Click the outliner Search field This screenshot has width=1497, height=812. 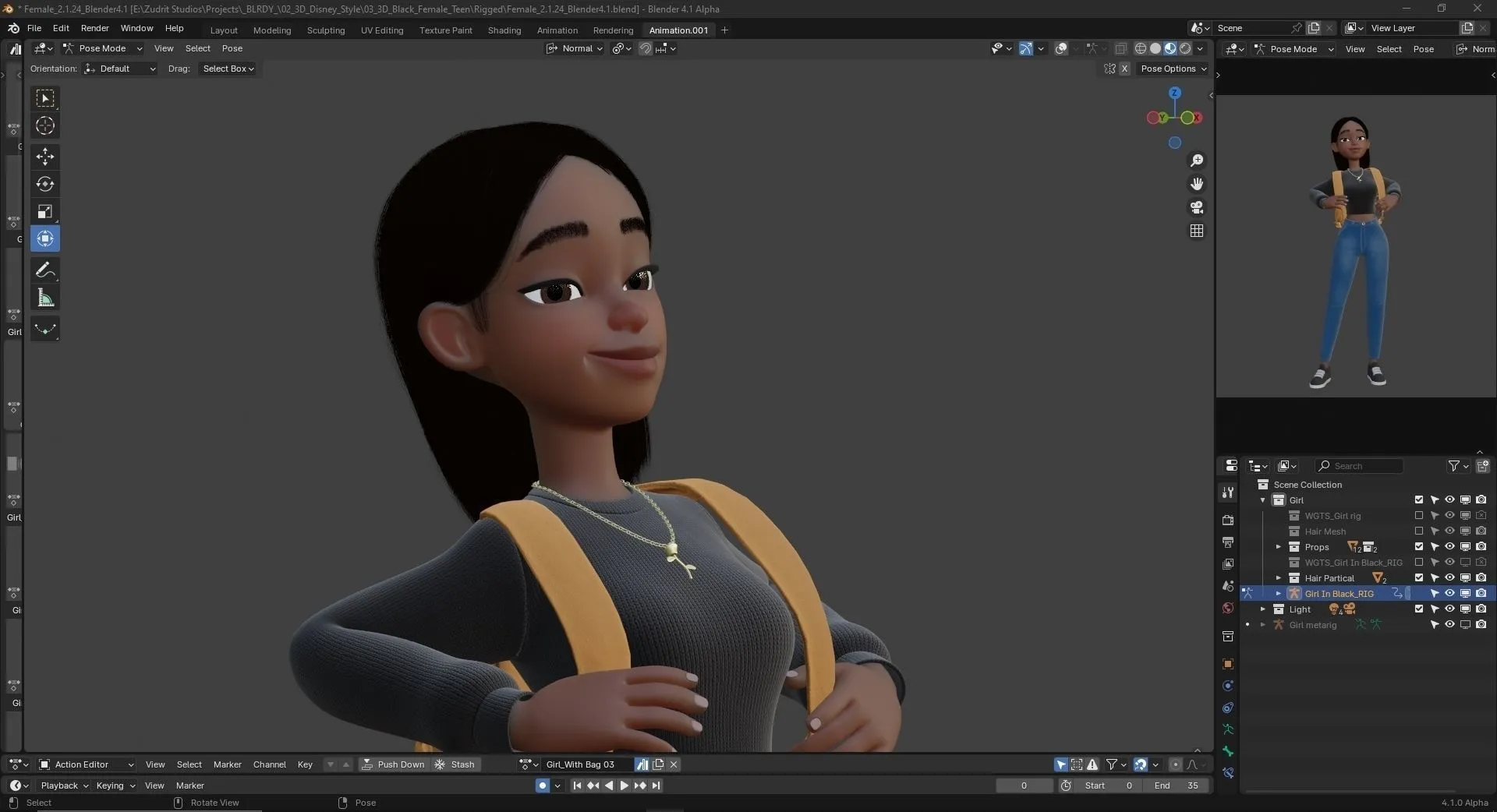tap(1361, 465)
